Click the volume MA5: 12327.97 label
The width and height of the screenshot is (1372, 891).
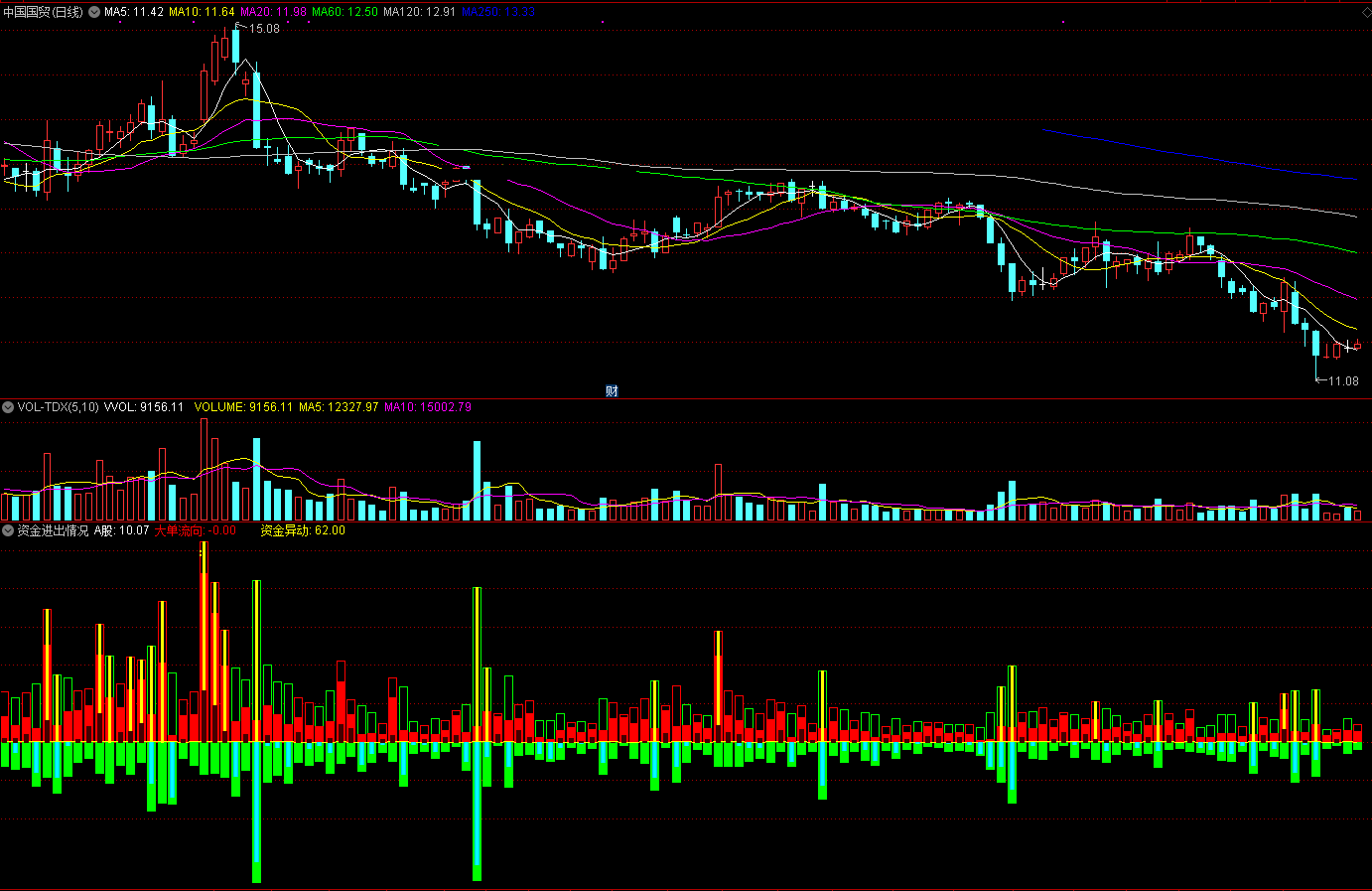(x=339, y=407)
